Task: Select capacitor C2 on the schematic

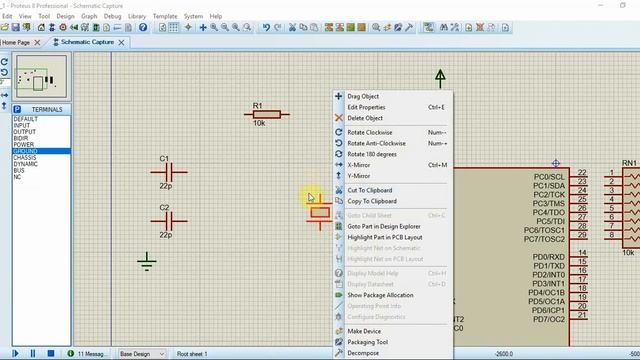Action: coord(169,221)
